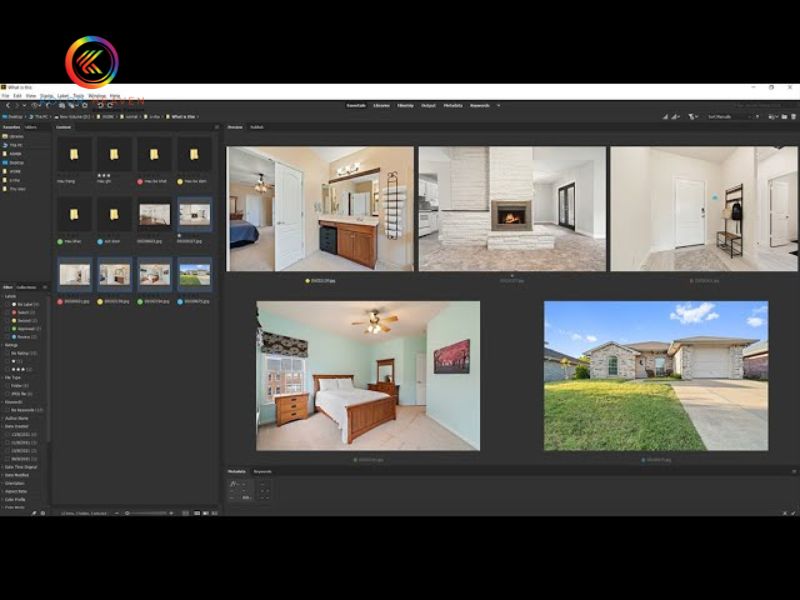
Task: Select the Filmstrip workspace
Action: [x=405, y=106]
